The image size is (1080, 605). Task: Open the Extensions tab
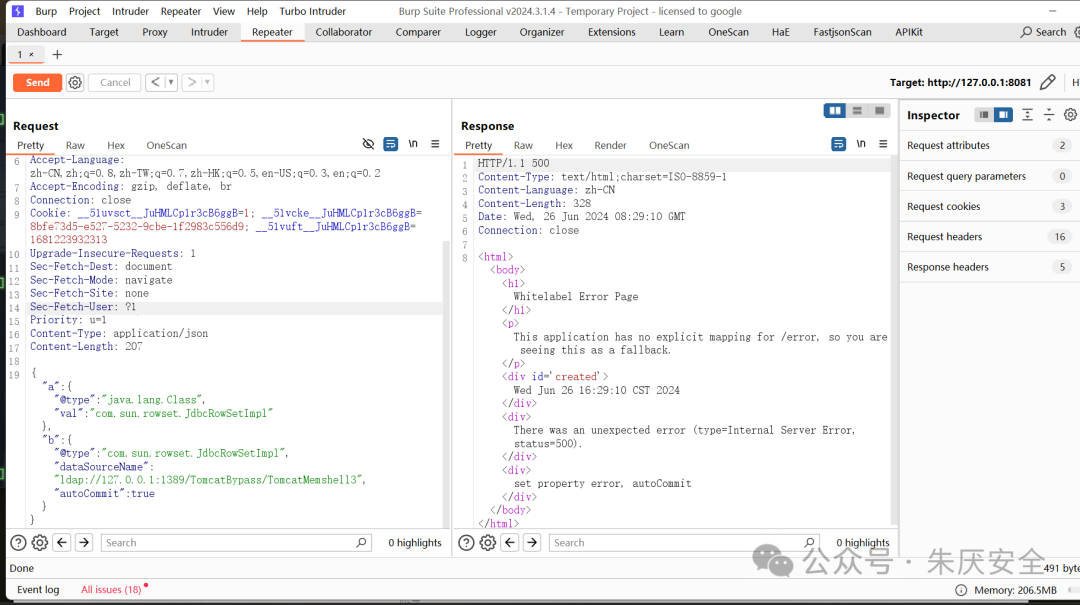click(612, 32)
